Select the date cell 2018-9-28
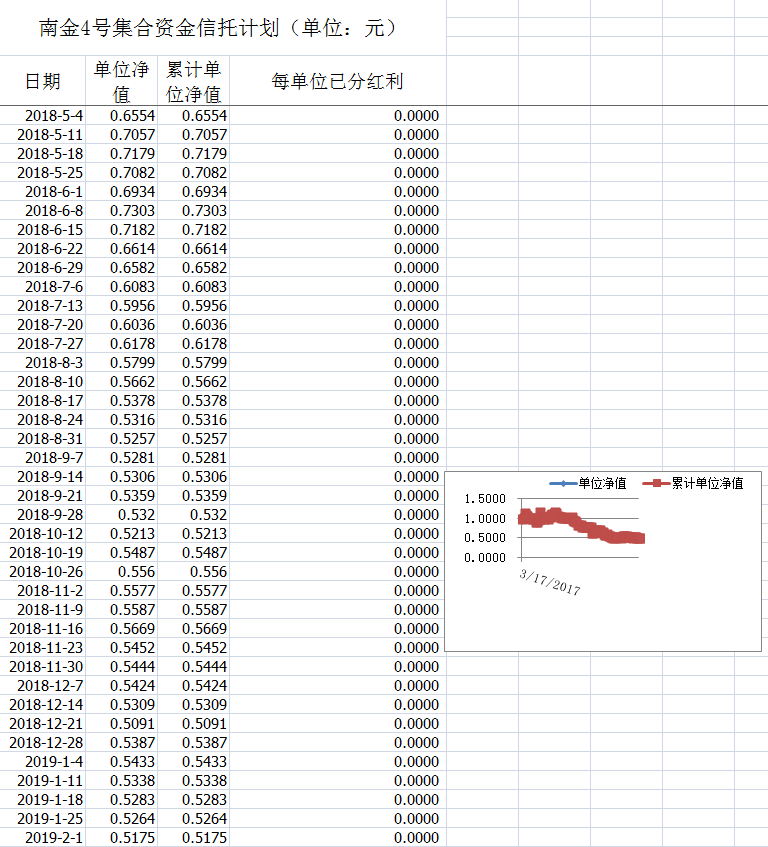Image resolution: width=768 pixels, height=847 pixels. point(43,514)
